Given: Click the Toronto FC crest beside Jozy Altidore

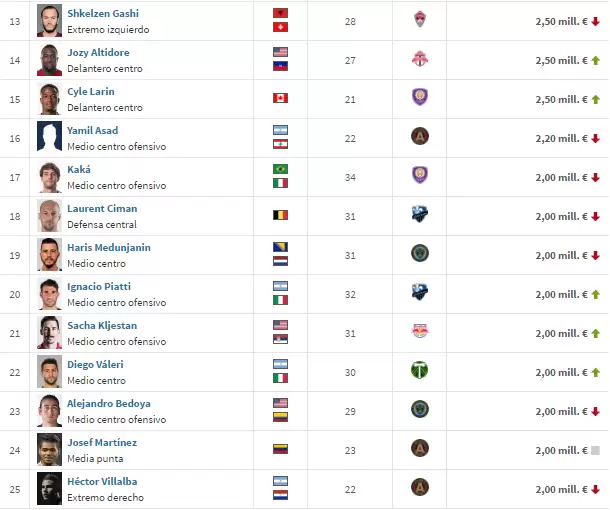Looking at the screenshot, I should coord(420,59).
